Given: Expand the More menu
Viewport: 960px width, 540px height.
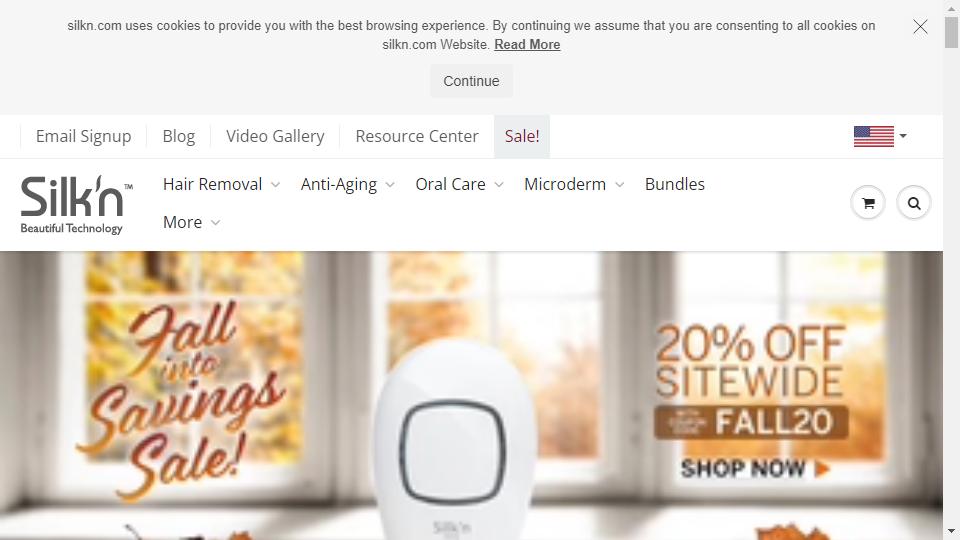Looking at the screenshot, I should [x=191, y=222].
